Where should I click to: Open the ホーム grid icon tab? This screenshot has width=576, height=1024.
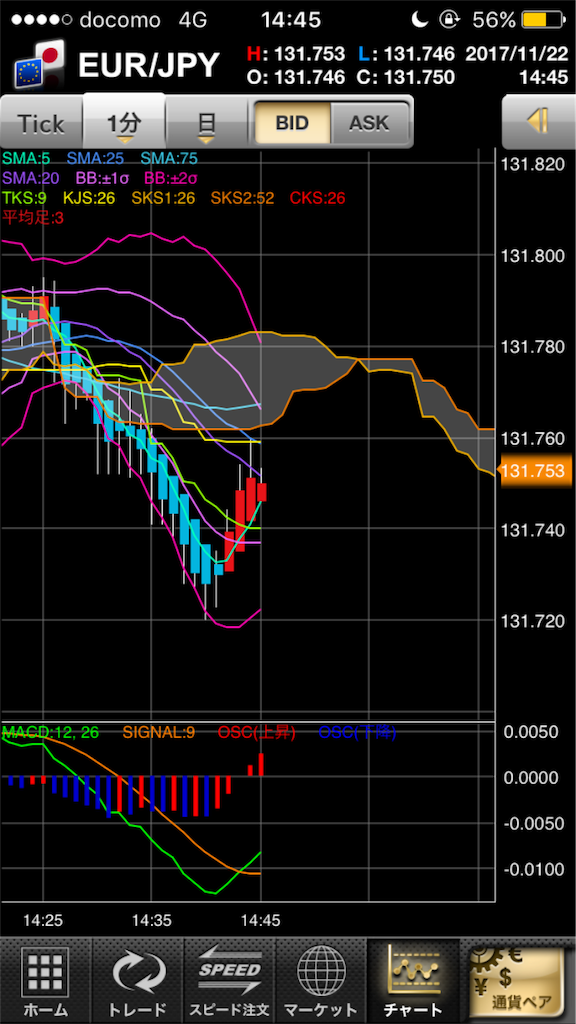click(46, 982)
